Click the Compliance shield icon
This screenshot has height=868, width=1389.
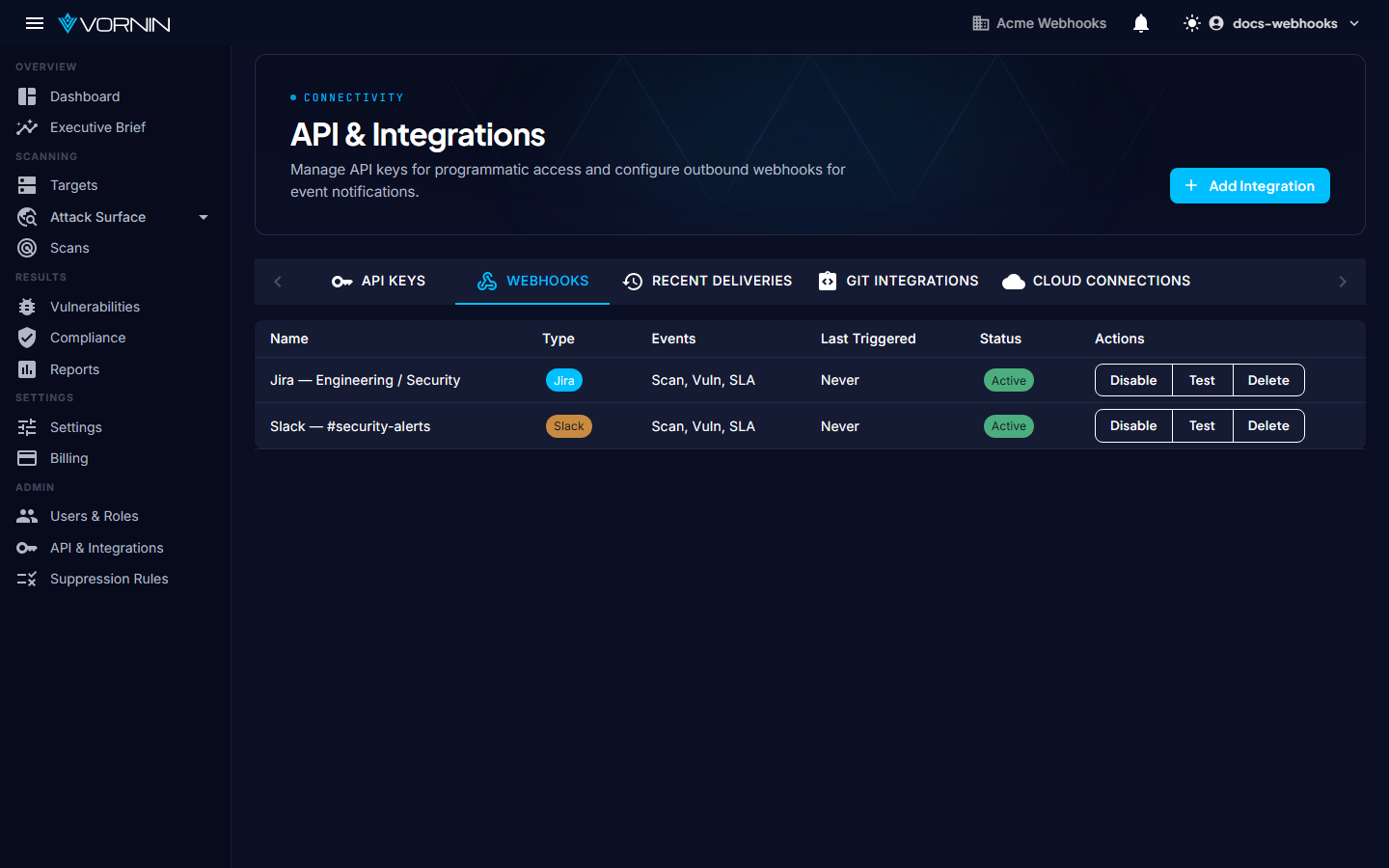27,338
